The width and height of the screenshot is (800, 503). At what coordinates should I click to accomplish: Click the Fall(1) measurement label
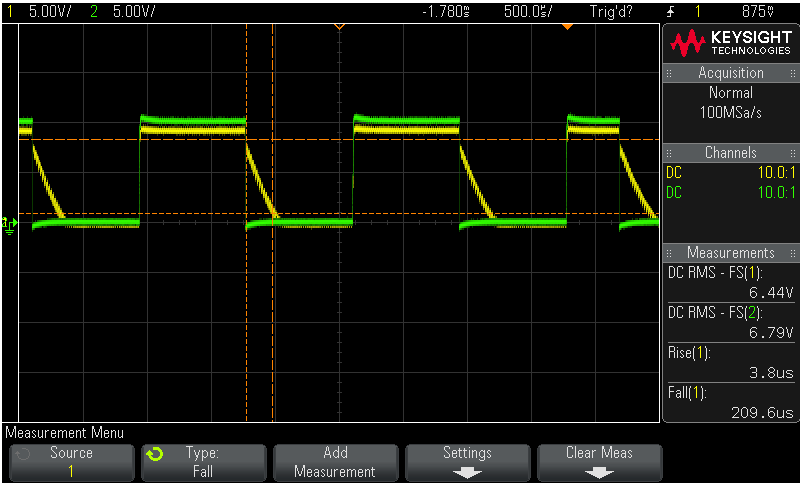(687, 393)
